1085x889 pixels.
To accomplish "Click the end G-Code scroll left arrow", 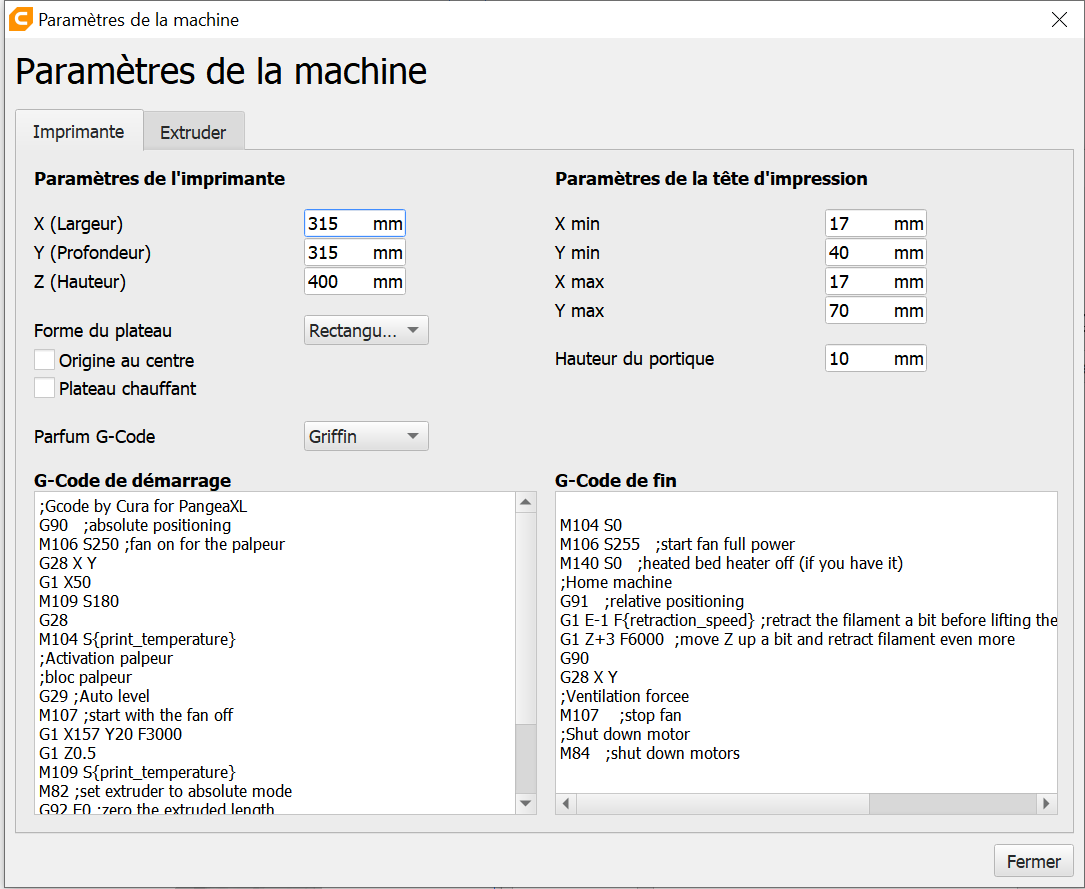I will point(566,803).
